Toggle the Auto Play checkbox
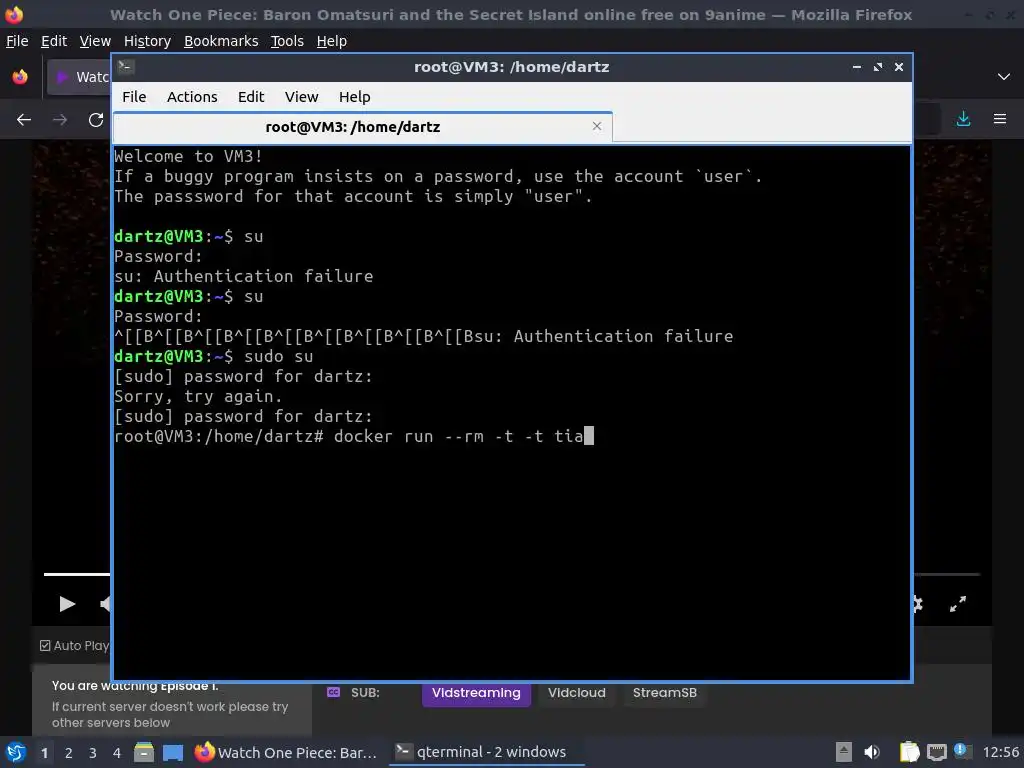Image resolution: width=1024 pixels, height=768 pixels. 45,645
